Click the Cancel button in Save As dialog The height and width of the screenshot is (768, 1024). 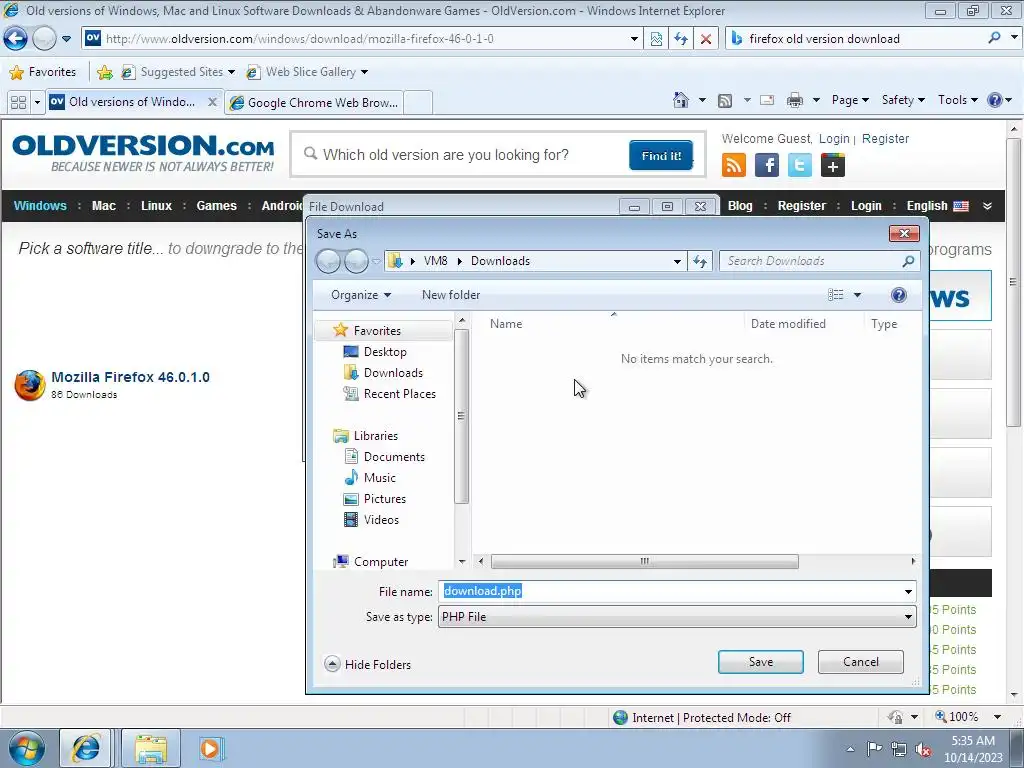click(861, 662)
